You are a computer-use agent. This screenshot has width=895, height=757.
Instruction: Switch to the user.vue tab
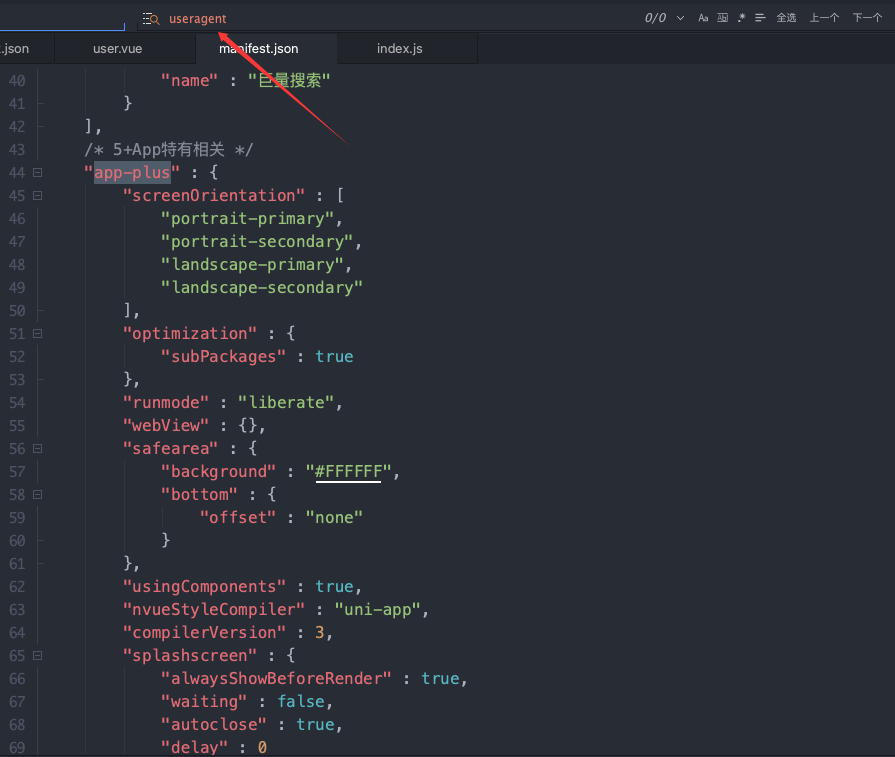[x=117, y=48]
